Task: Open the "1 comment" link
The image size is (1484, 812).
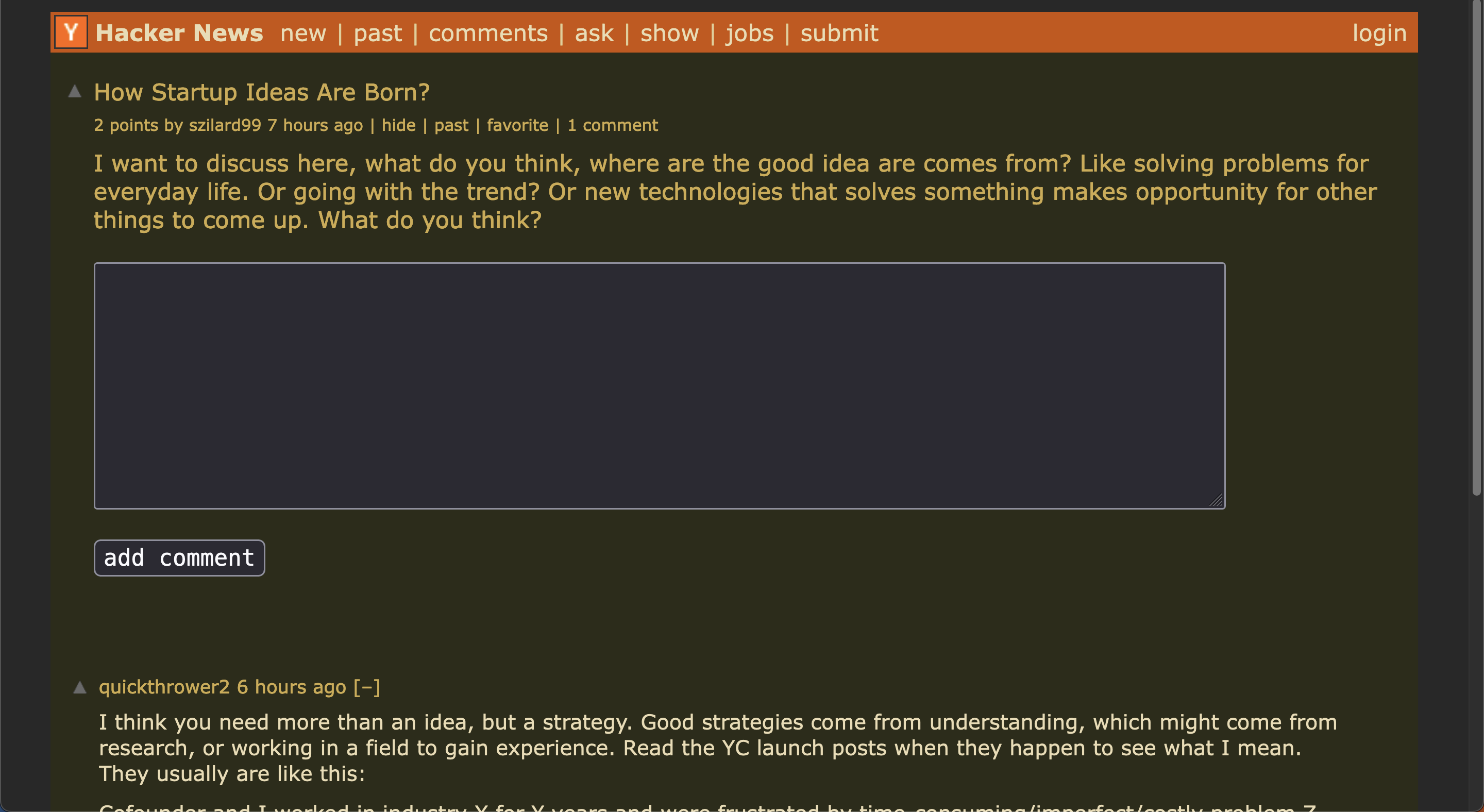Action: point(613,125)
